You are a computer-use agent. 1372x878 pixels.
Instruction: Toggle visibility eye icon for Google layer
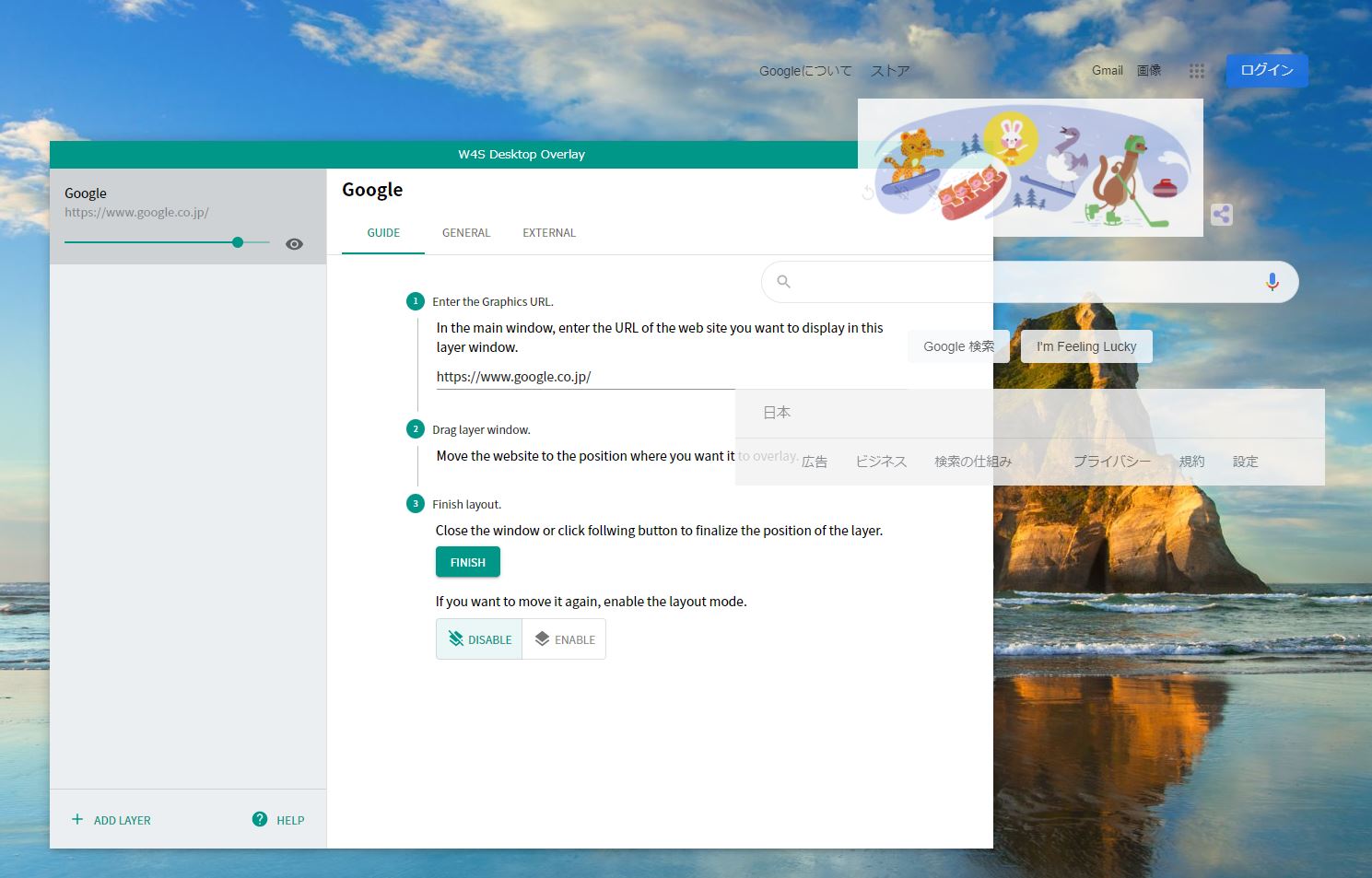coord(294,244)
